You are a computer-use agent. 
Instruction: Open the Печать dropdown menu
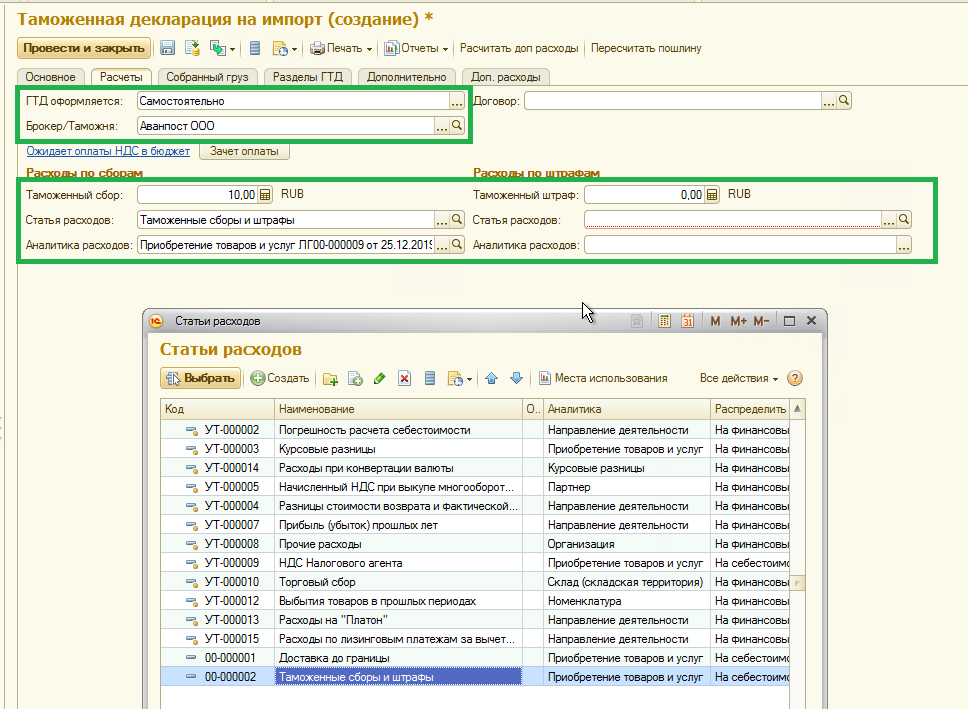[x=341, y=48]
